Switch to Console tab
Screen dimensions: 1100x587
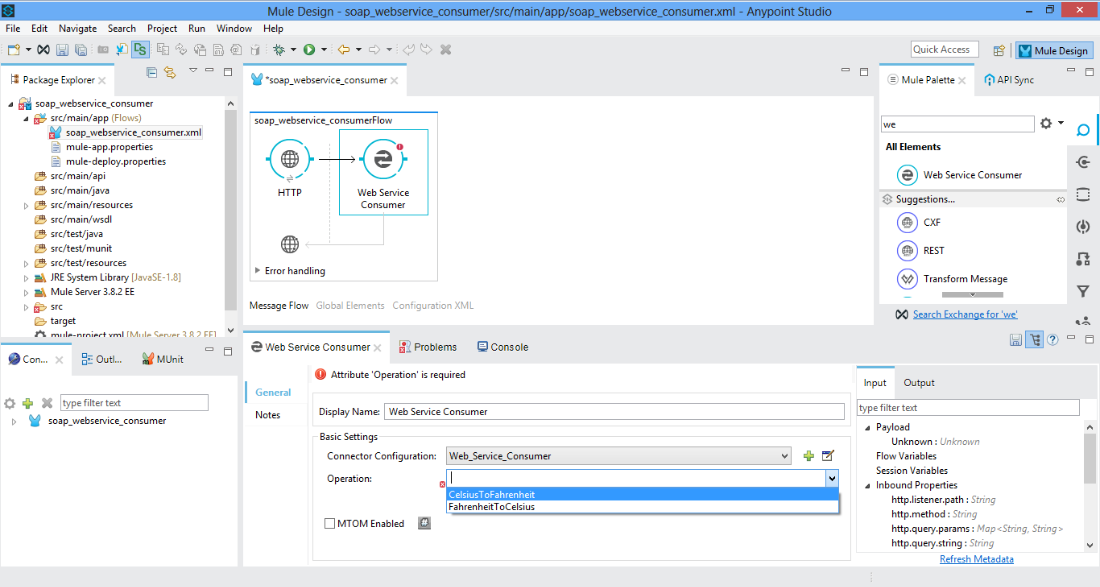pyautogui.click(x=502, y=347)
